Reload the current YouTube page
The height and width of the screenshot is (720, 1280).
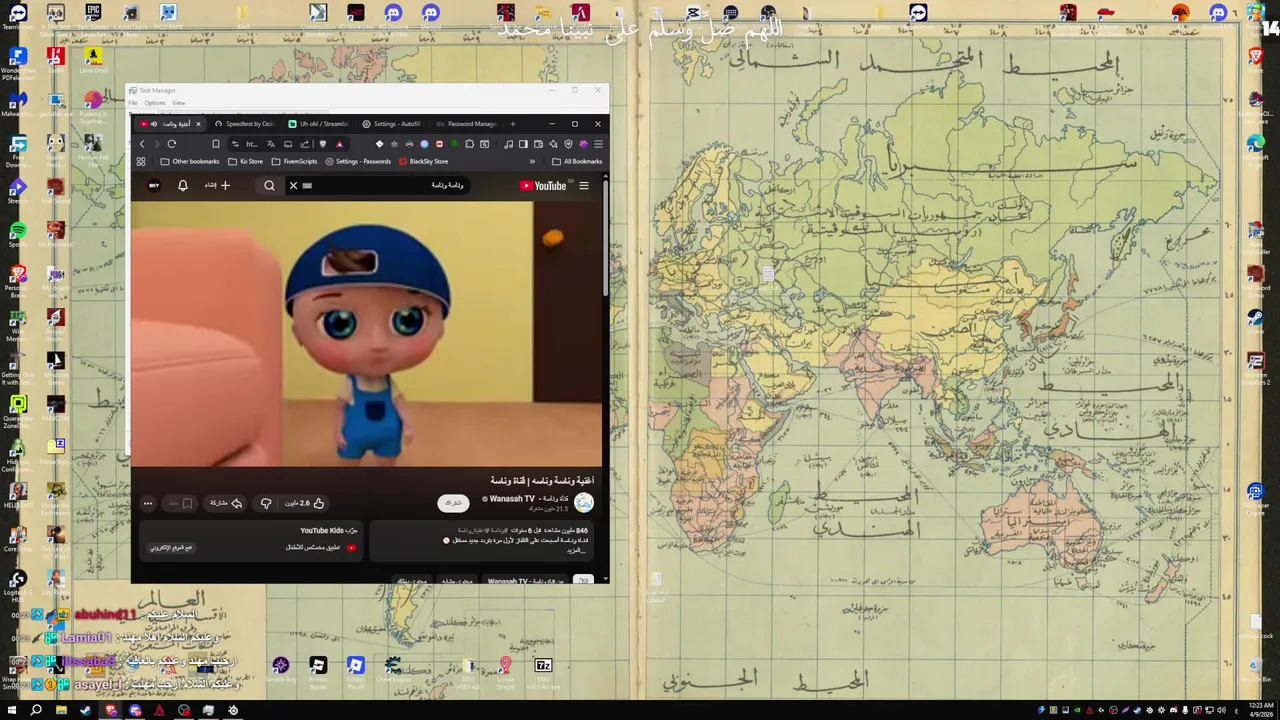pos(172,144)
